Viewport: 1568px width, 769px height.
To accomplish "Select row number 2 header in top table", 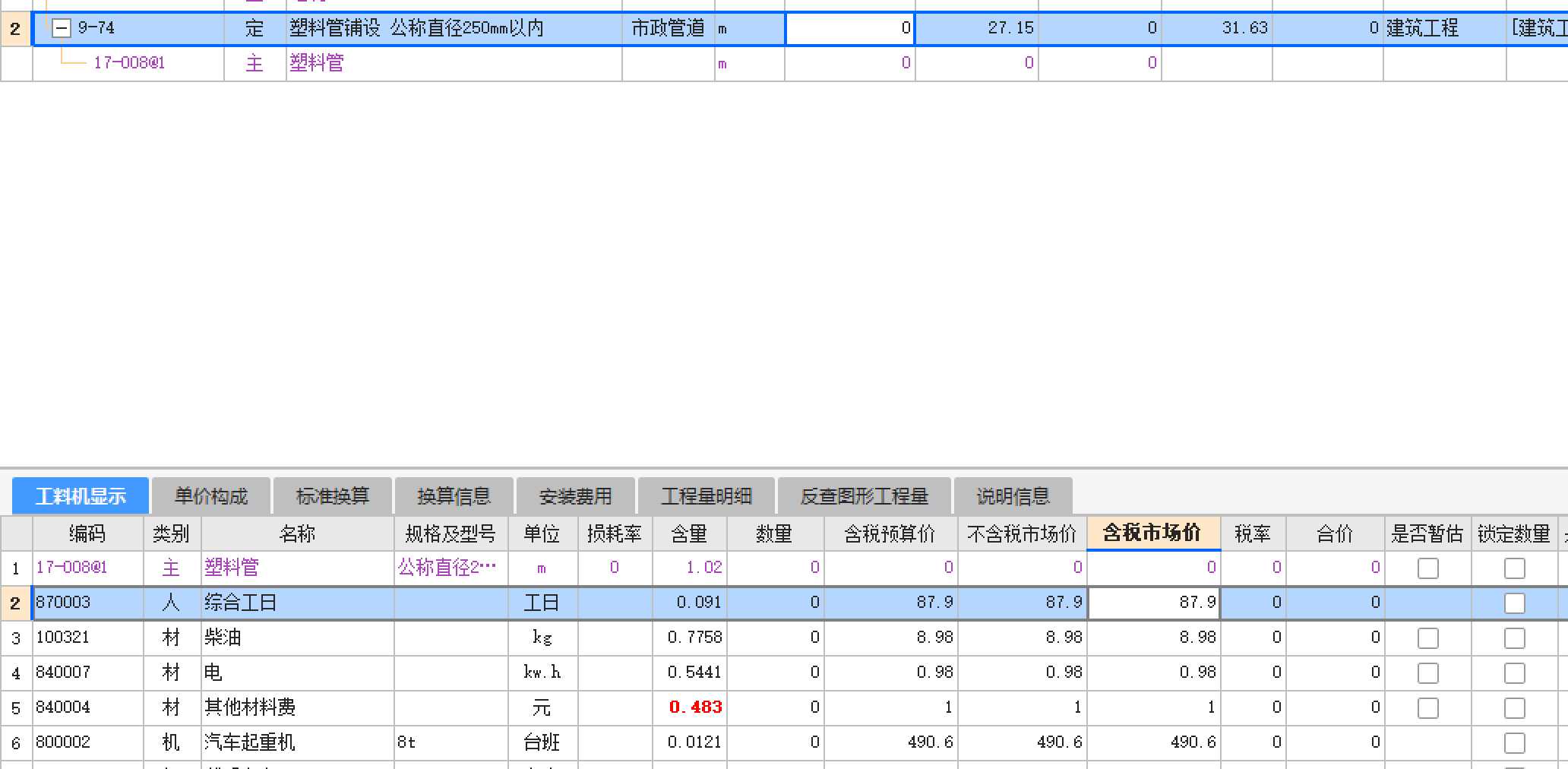I will pos(16,29).
